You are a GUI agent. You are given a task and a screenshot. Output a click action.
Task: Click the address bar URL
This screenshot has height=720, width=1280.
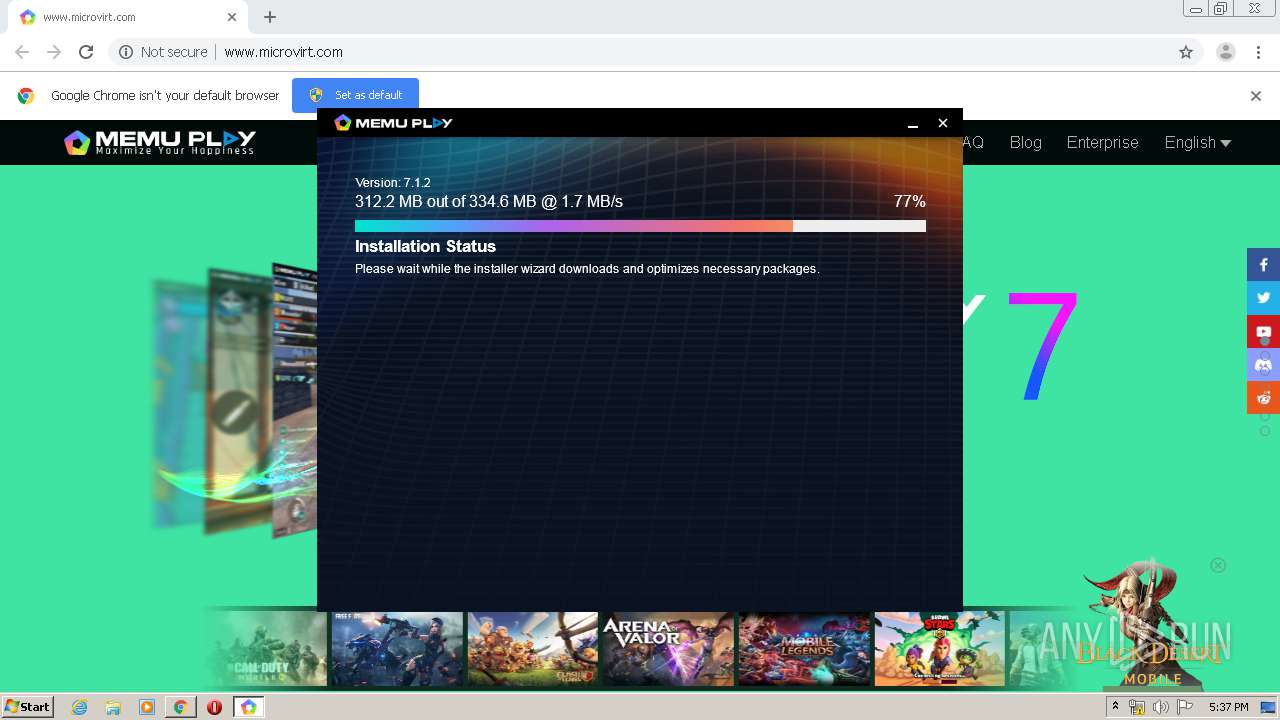283,52
